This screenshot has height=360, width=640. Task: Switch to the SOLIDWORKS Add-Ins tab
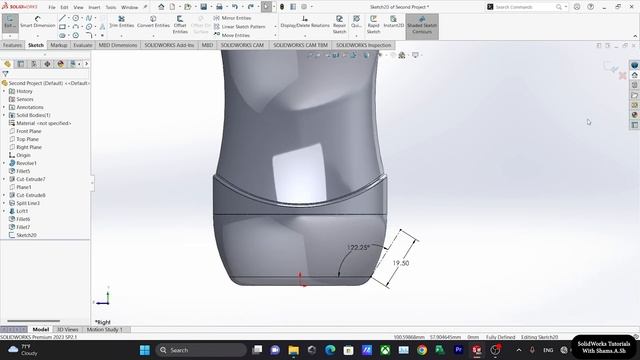pos(169,45)
